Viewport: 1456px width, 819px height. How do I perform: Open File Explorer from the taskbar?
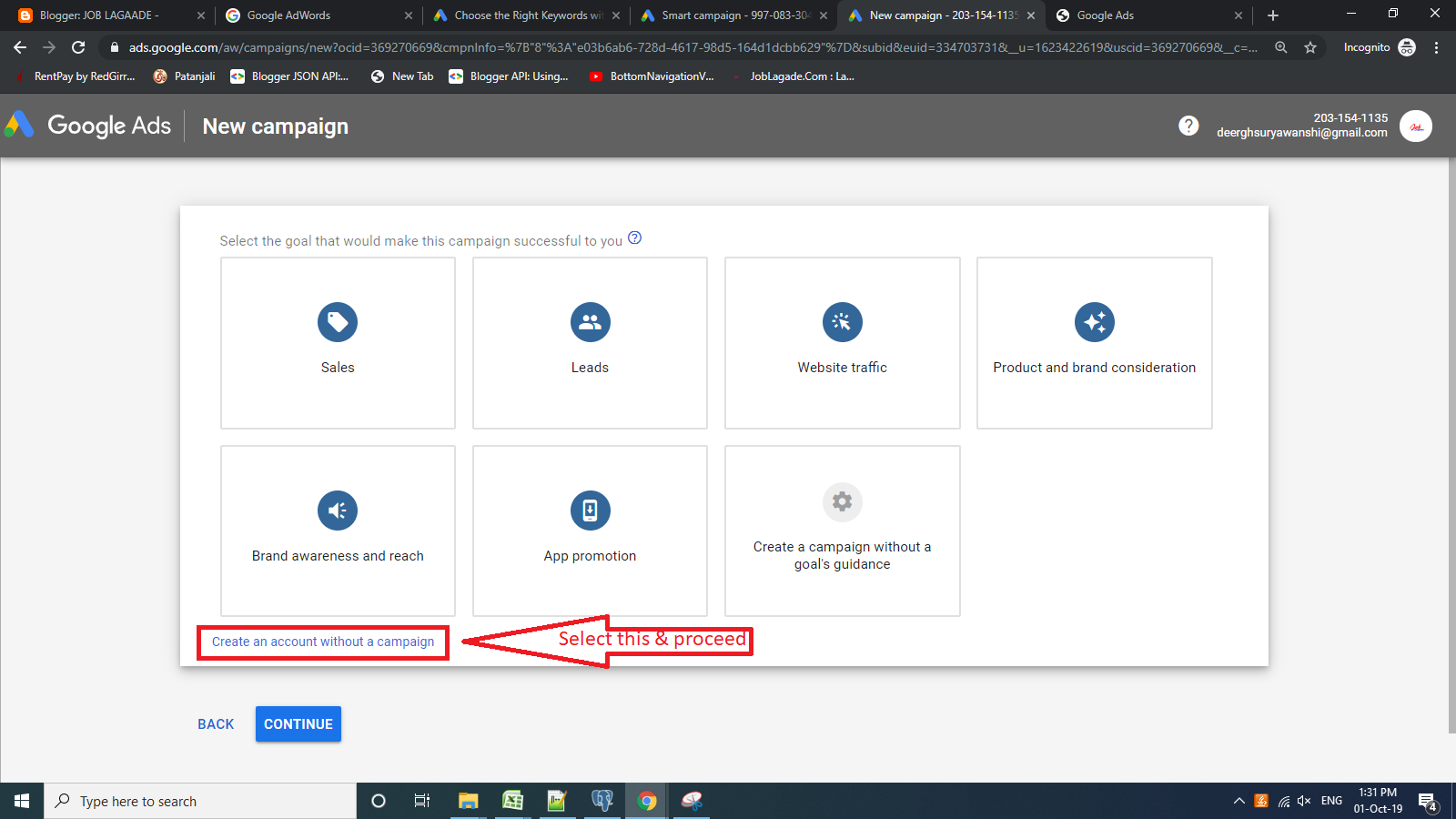click(x=468, y=801)
